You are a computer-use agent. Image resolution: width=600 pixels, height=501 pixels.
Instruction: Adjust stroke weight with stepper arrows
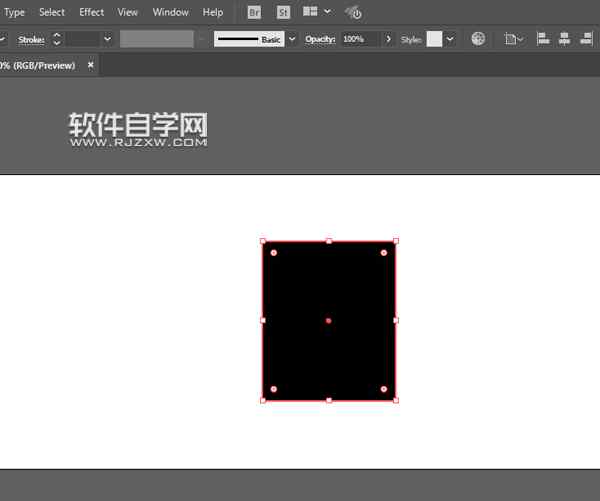click(57, 39)
